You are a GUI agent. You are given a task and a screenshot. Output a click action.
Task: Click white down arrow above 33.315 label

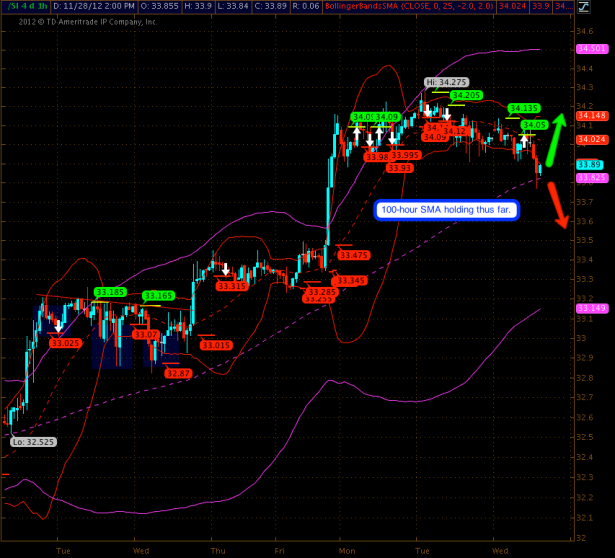[x=226, y=269]
